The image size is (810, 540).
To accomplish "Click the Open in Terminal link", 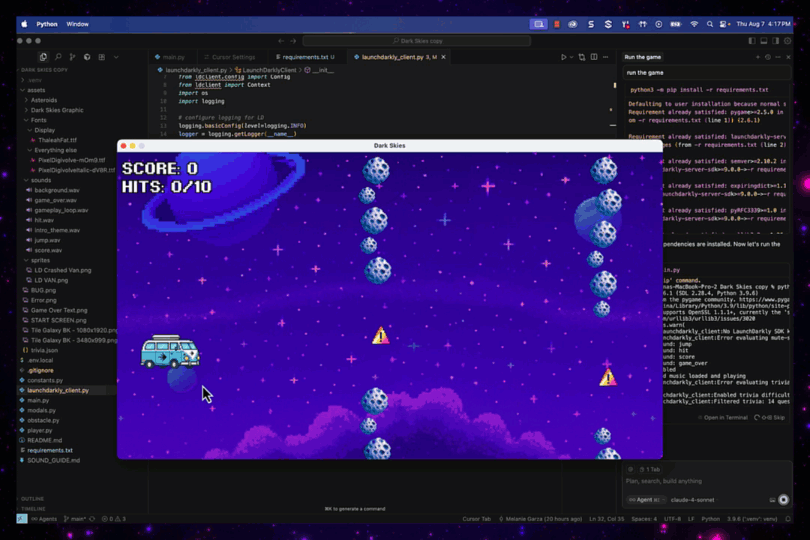I will pyautogui.click(x=725, y=417).
